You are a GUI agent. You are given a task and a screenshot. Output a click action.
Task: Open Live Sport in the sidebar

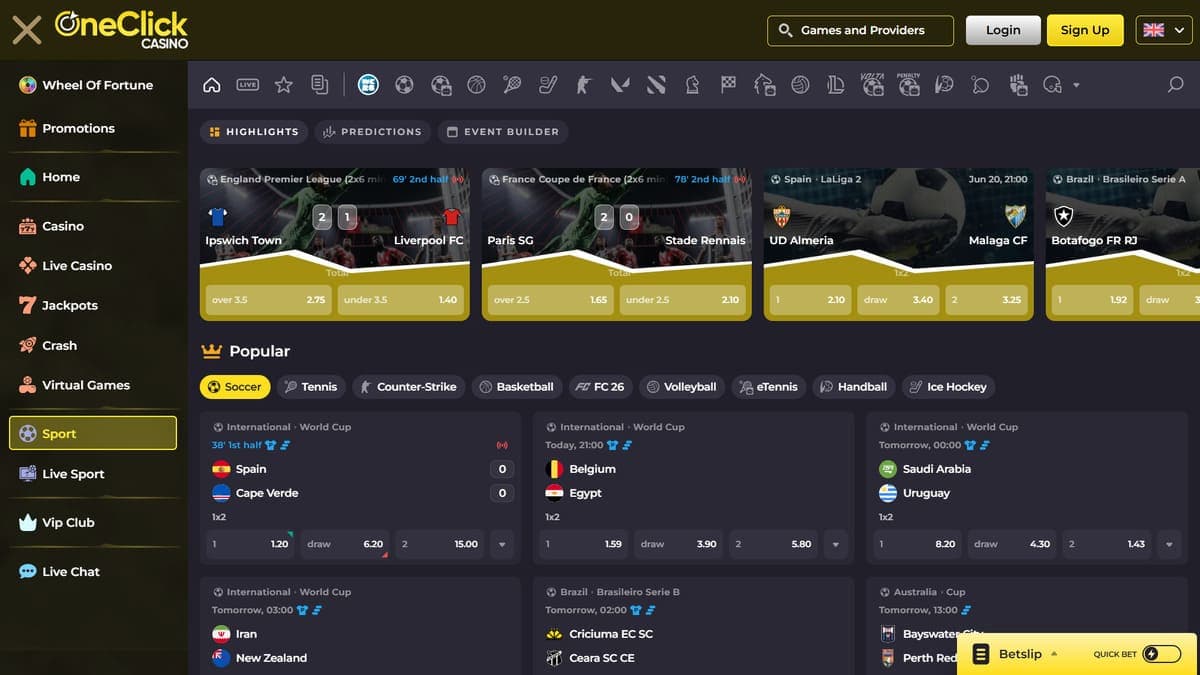(x=94, y=474)
